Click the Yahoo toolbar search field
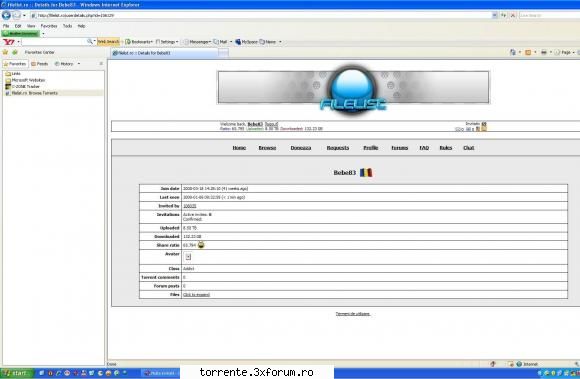This screenshot has height=379, width=580. coord(54,42)
